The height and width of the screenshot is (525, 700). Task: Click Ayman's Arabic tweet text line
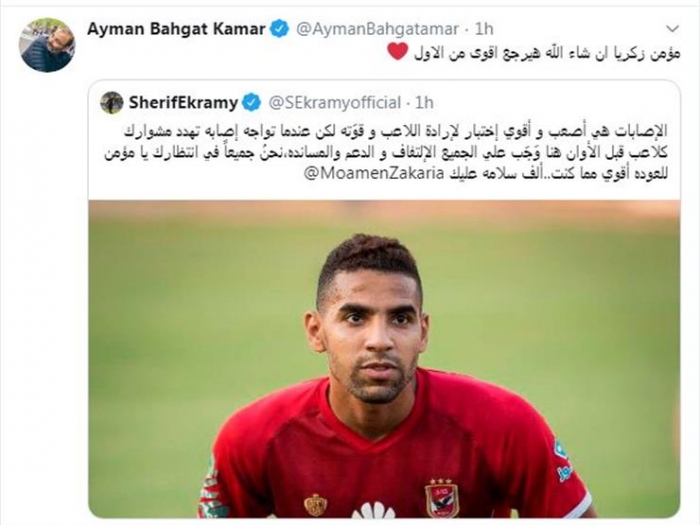pyautogui.click(x=533, y=53)
